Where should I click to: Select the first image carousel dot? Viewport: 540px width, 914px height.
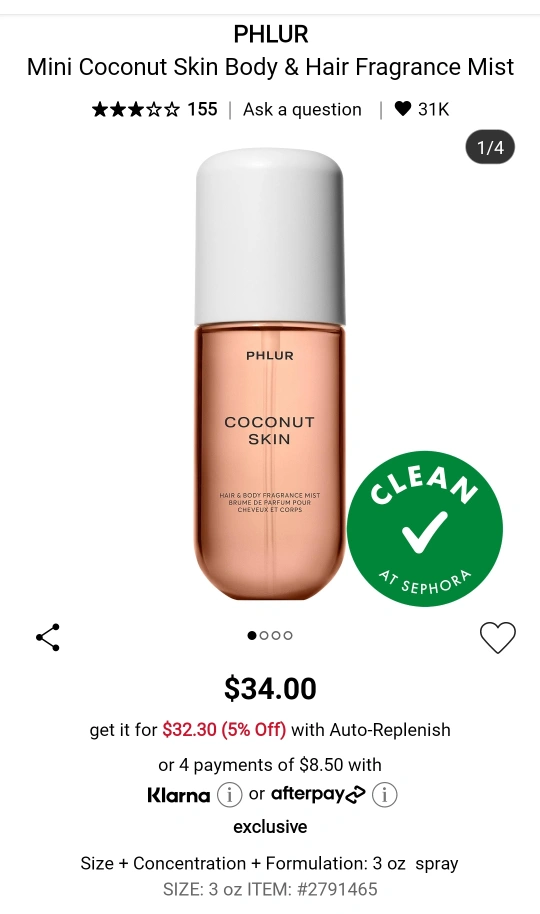[x=252, y=635]
